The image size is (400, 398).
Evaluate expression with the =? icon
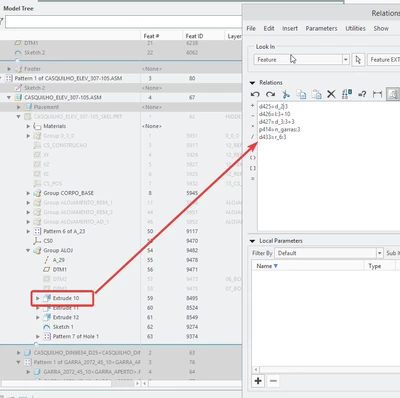tap(362, 94)
